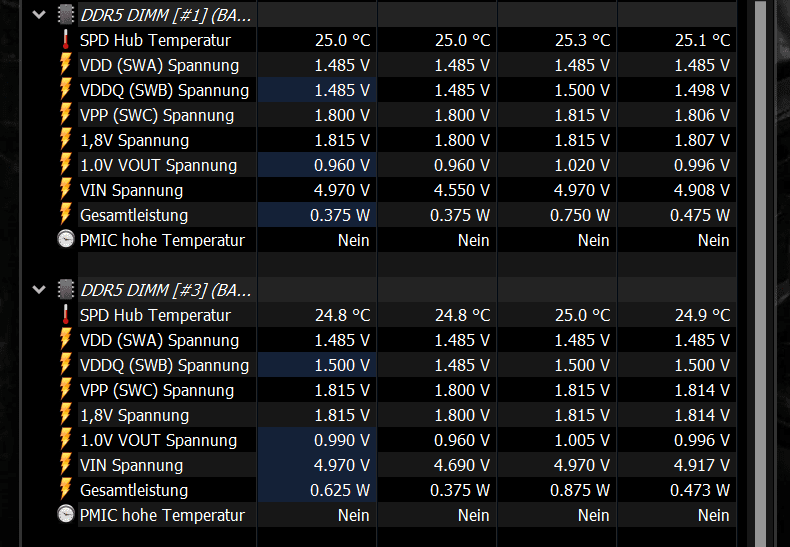This screenshot has height=547, width=790.
Task: Click the lightning icon of DIMM #1 VDD (SWA) Spannung
Action: [65, 65]
